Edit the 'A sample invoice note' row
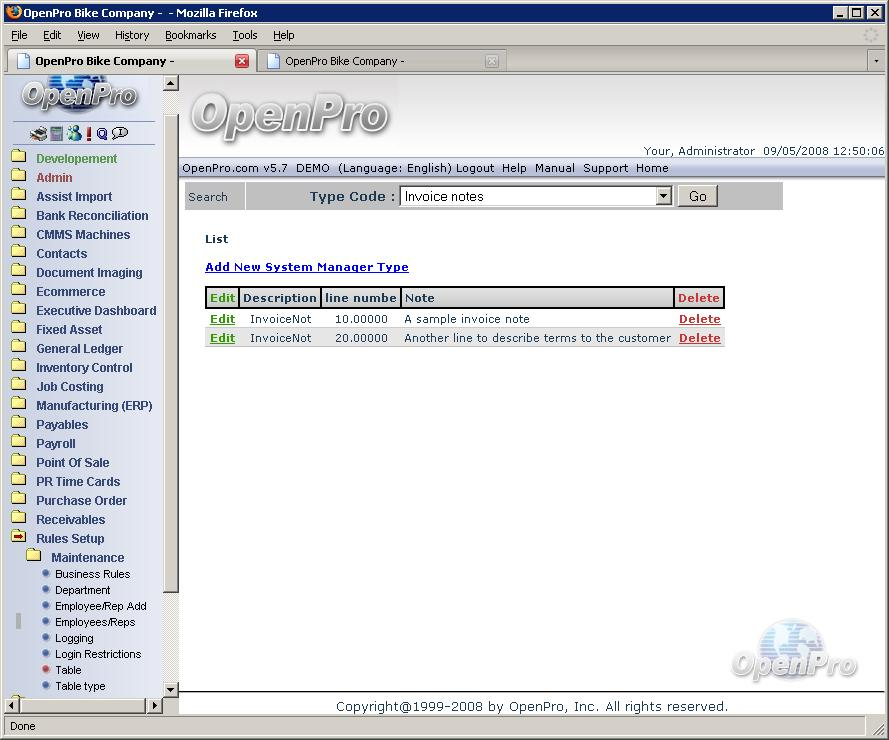 [x=222, y=319]
